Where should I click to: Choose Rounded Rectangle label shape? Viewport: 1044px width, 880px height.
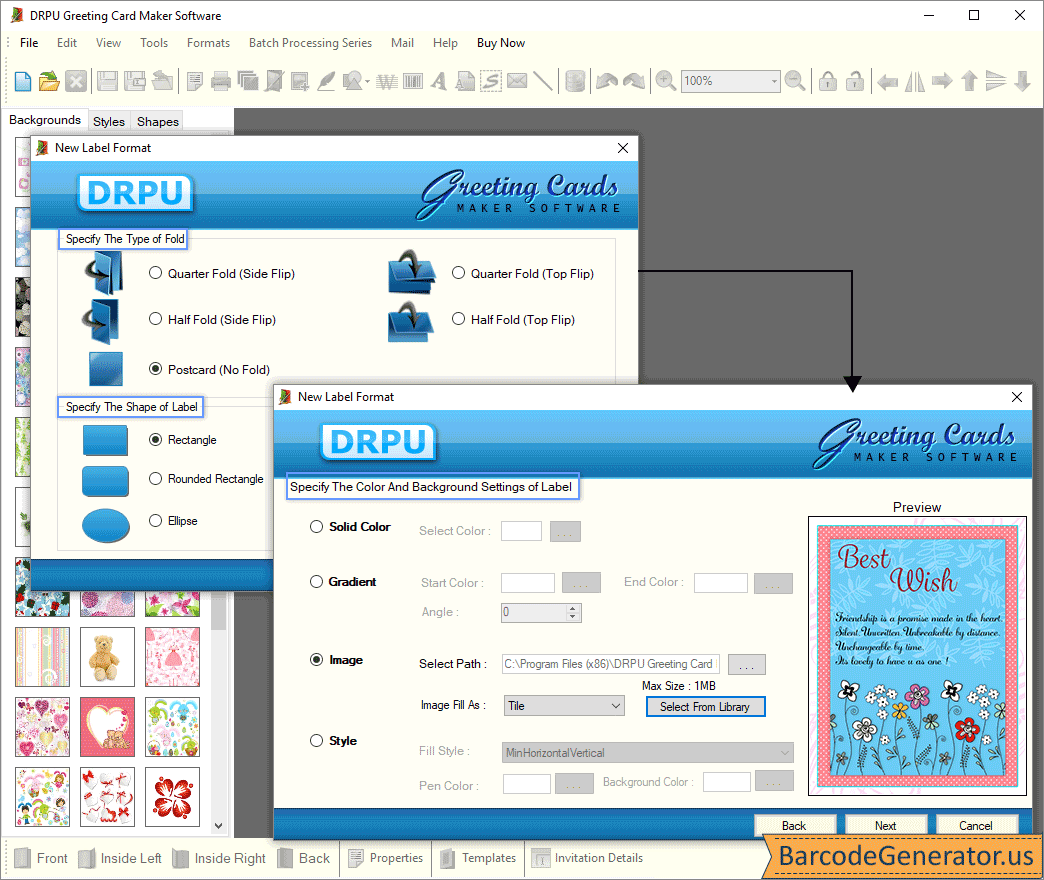click(x=155, y=479)
